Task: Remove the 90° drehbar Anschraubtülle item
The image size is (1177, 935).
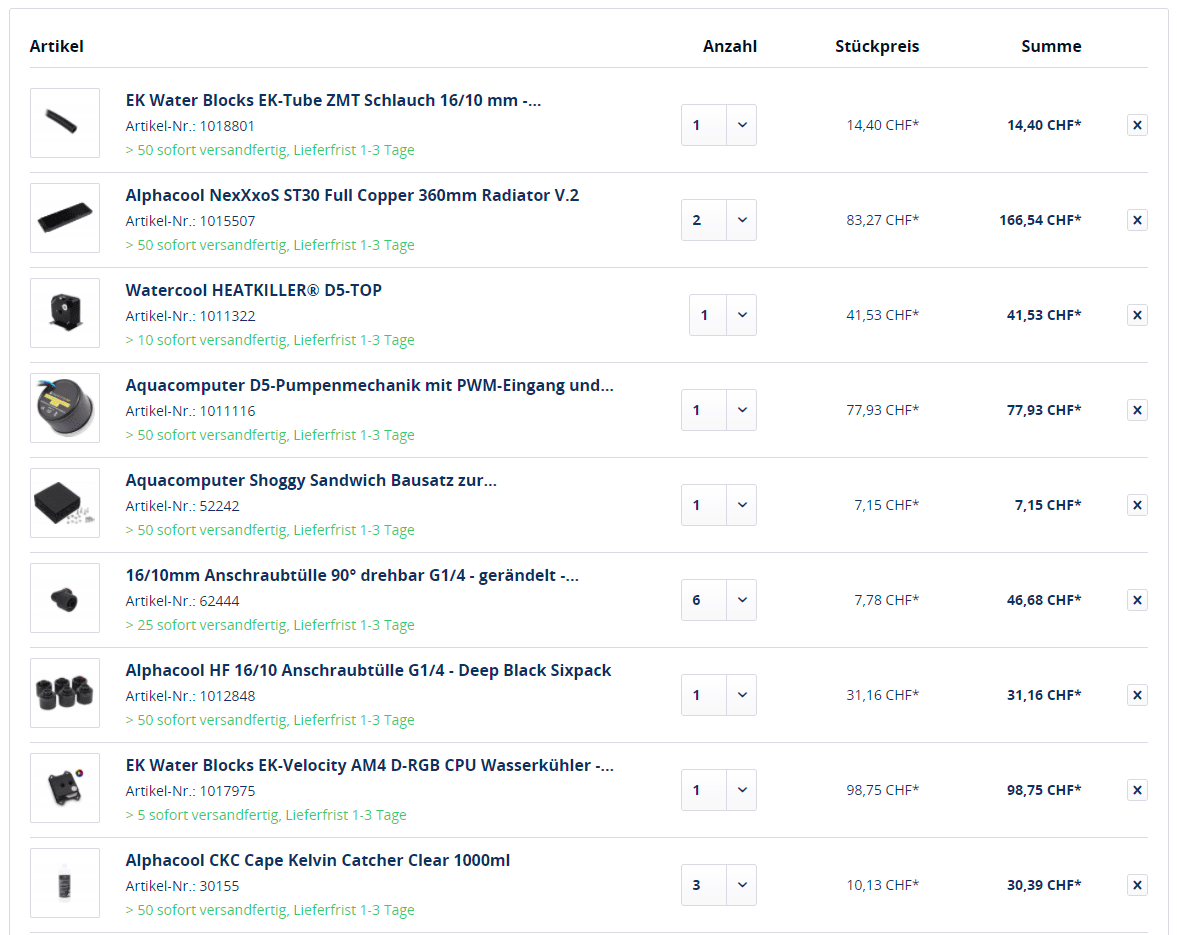Action: pyautogui.click(x=1137, y=600)
